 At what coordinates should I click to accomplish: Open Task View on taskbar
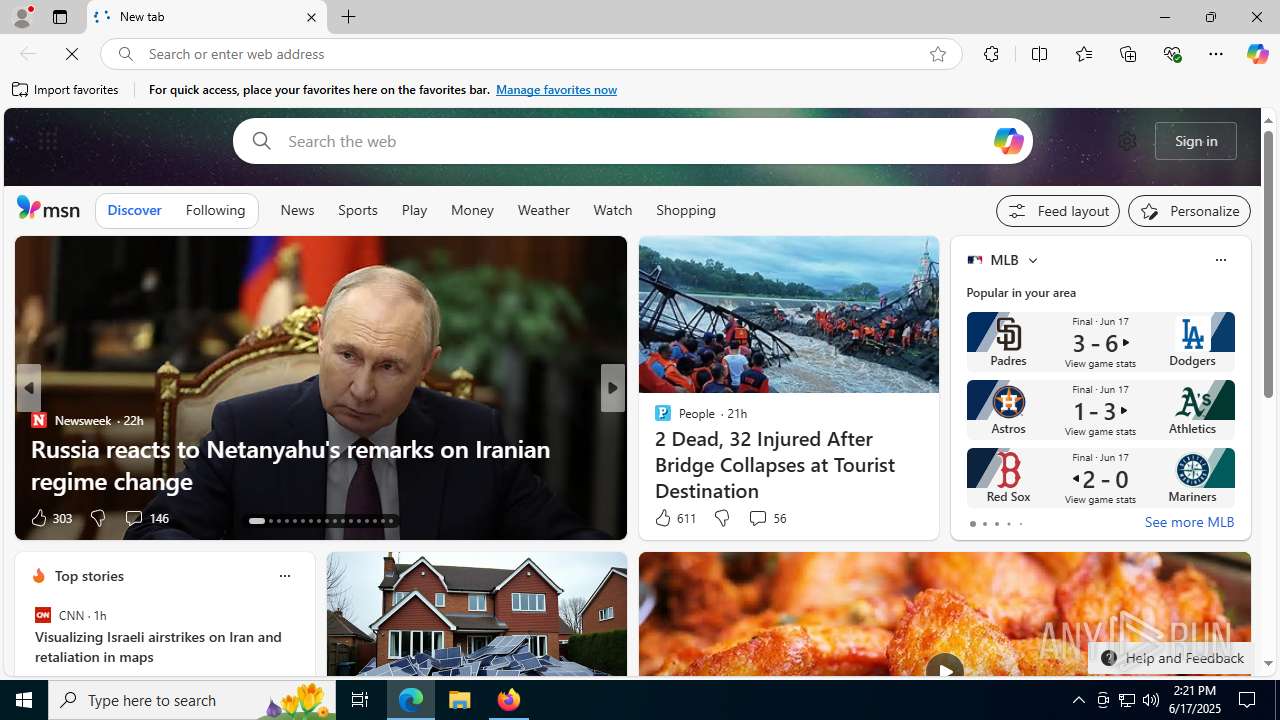pos(359,700)
